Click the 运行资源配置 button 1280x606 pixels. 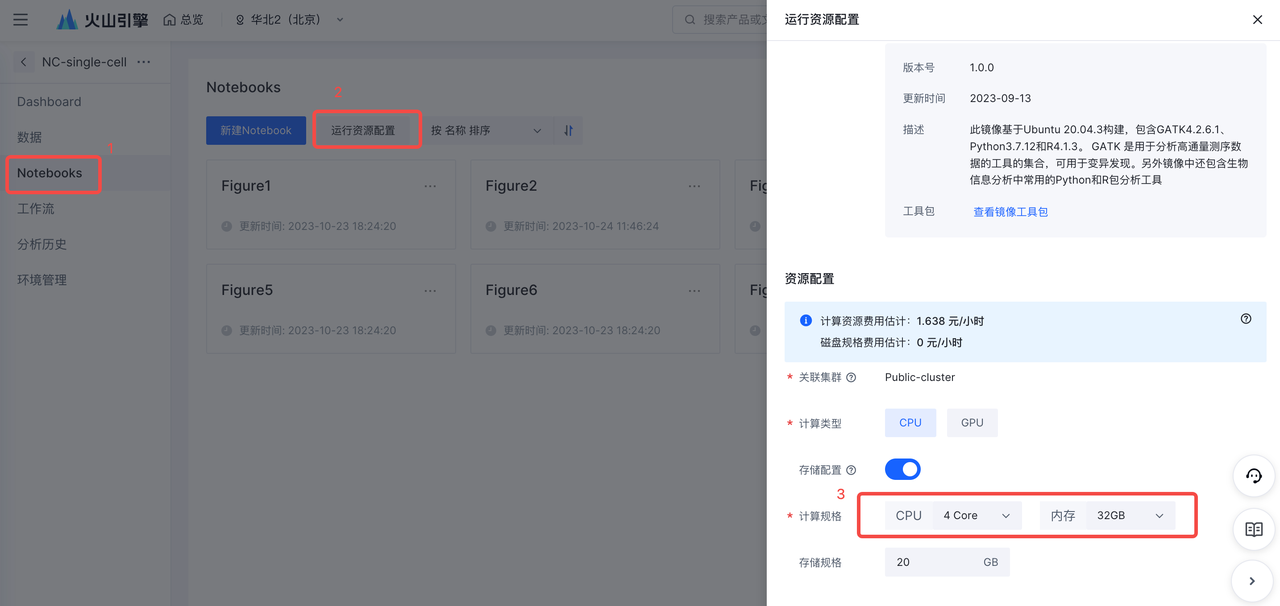pyautogui.click(x=363, y=130)
